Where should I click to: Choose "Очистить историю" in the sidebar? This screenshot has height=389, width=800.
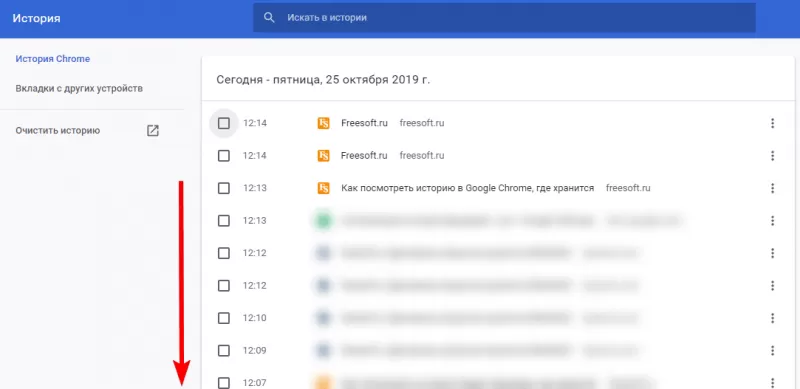click(x=58, y=130)
